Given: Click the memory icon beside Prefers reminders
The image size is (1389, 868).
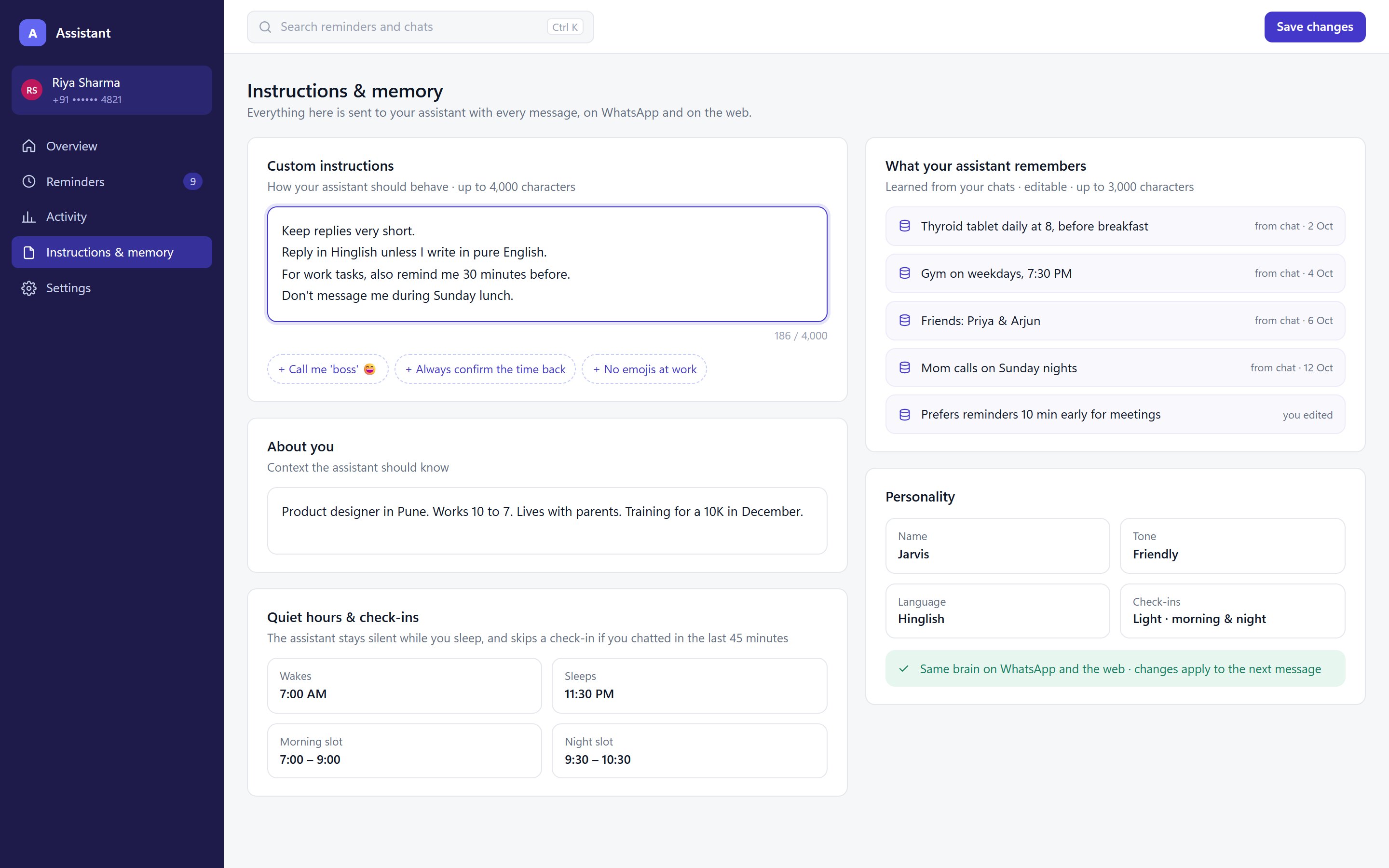Looking at the screenshot, I should pyautogui.click(x=905, y=415).
